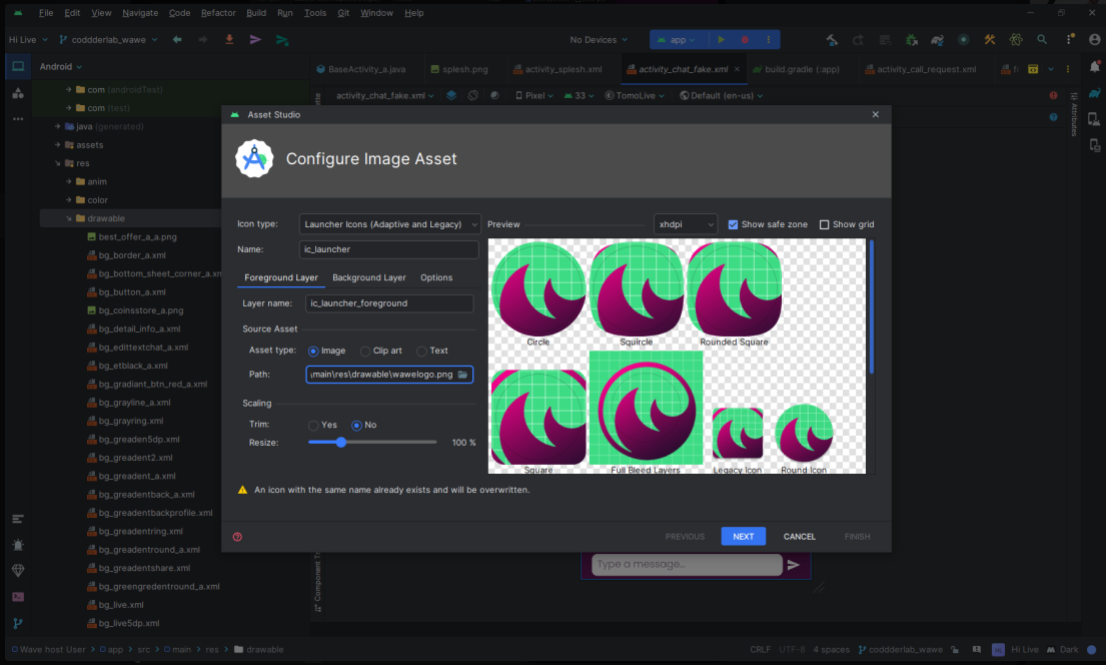Click the icon Name input field
This screenshot has width=1106, height=665.
pos(389,250)
